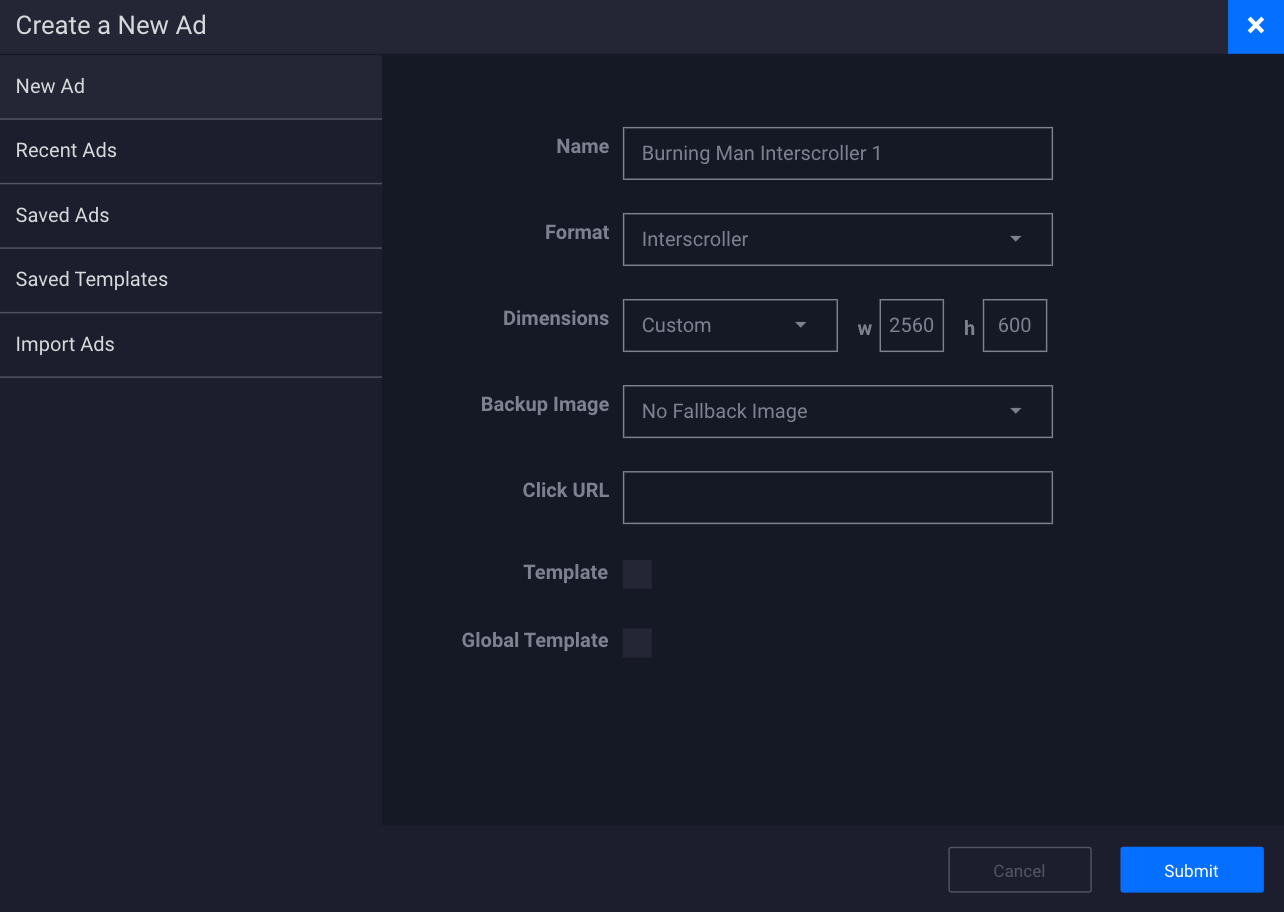Close the Create a New Ad dialog
This screenshot has width=1284, height=912.
point(1256,26)
